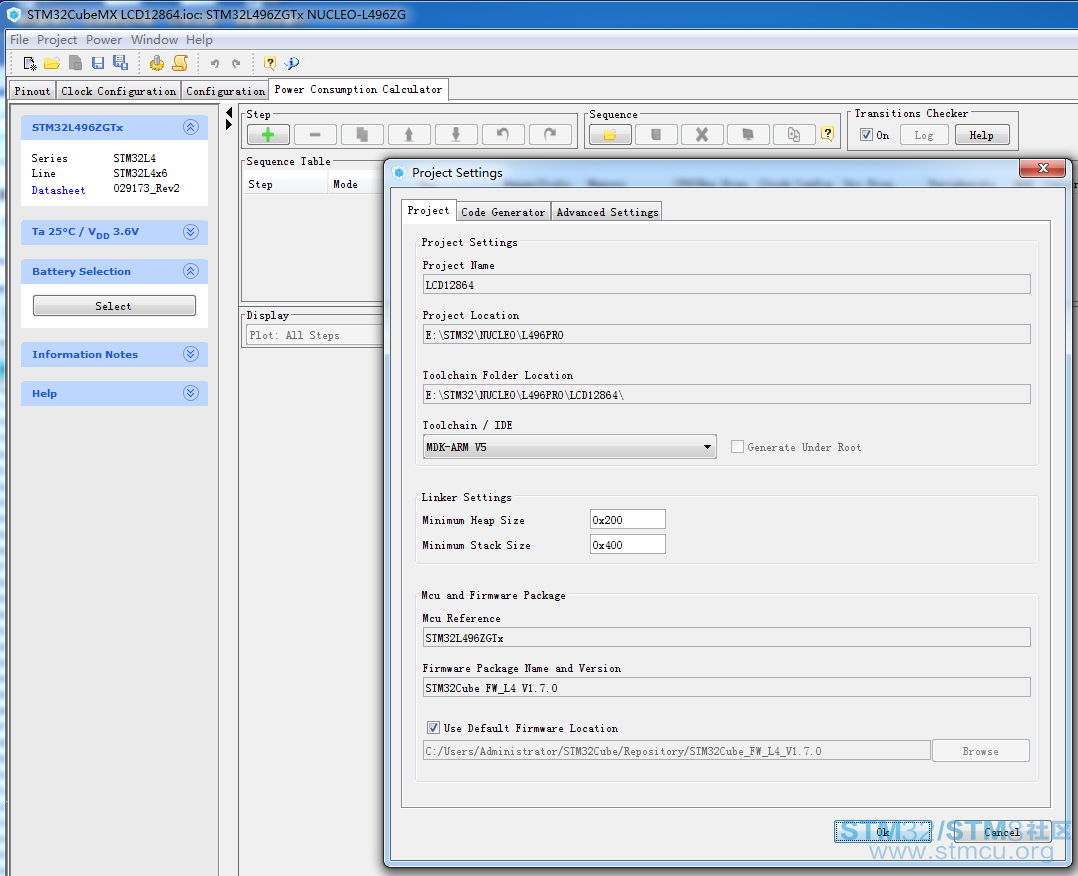This screenshot has height=876, width=1078.
Task: Open help via the yellow question mark toolbar icon
Action: (x=270, y=63)
